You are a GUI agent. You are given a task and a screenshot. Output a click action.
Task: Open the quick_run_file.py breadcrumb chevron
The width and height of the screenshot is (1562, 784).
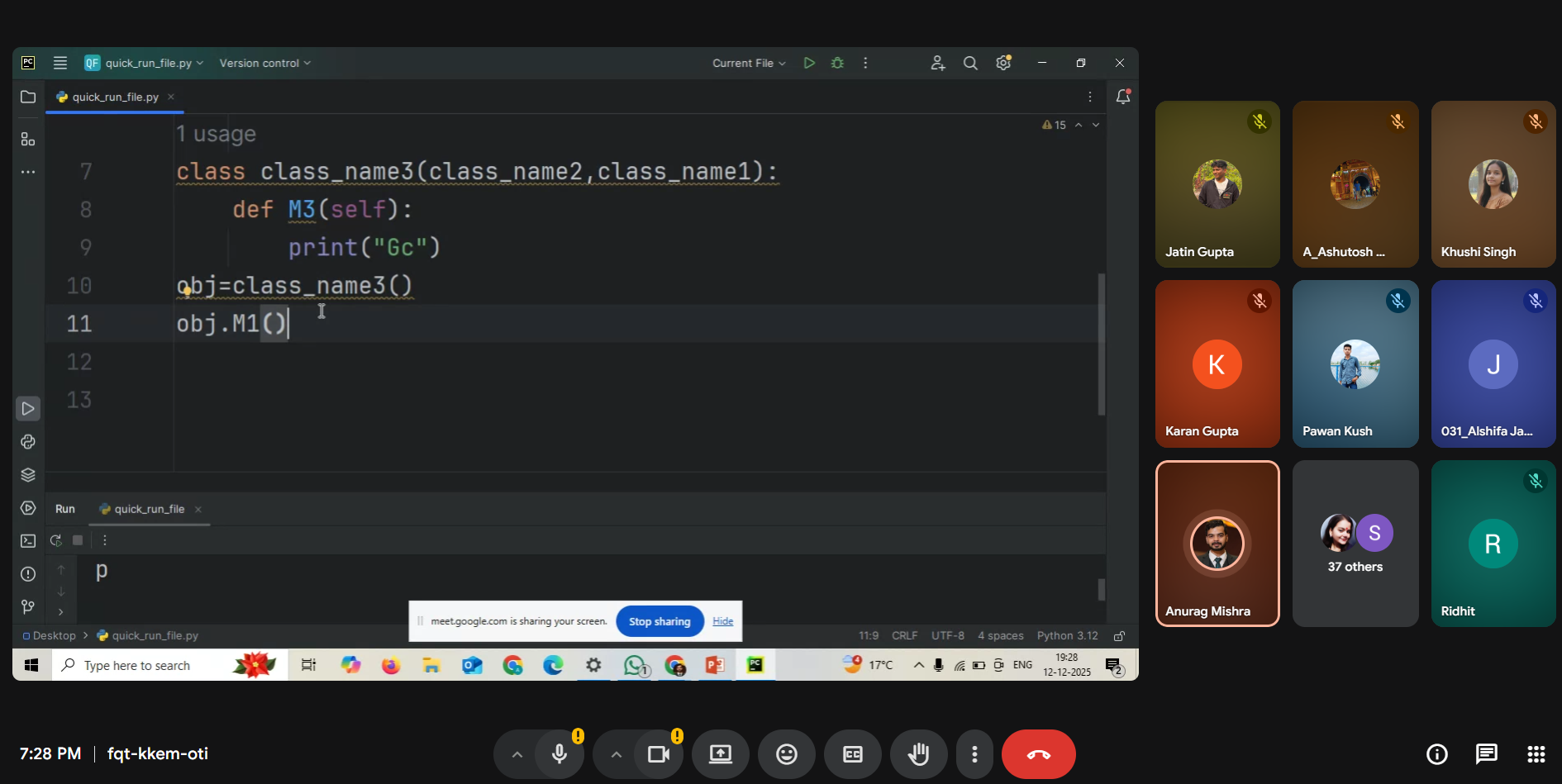coord(201,62)
